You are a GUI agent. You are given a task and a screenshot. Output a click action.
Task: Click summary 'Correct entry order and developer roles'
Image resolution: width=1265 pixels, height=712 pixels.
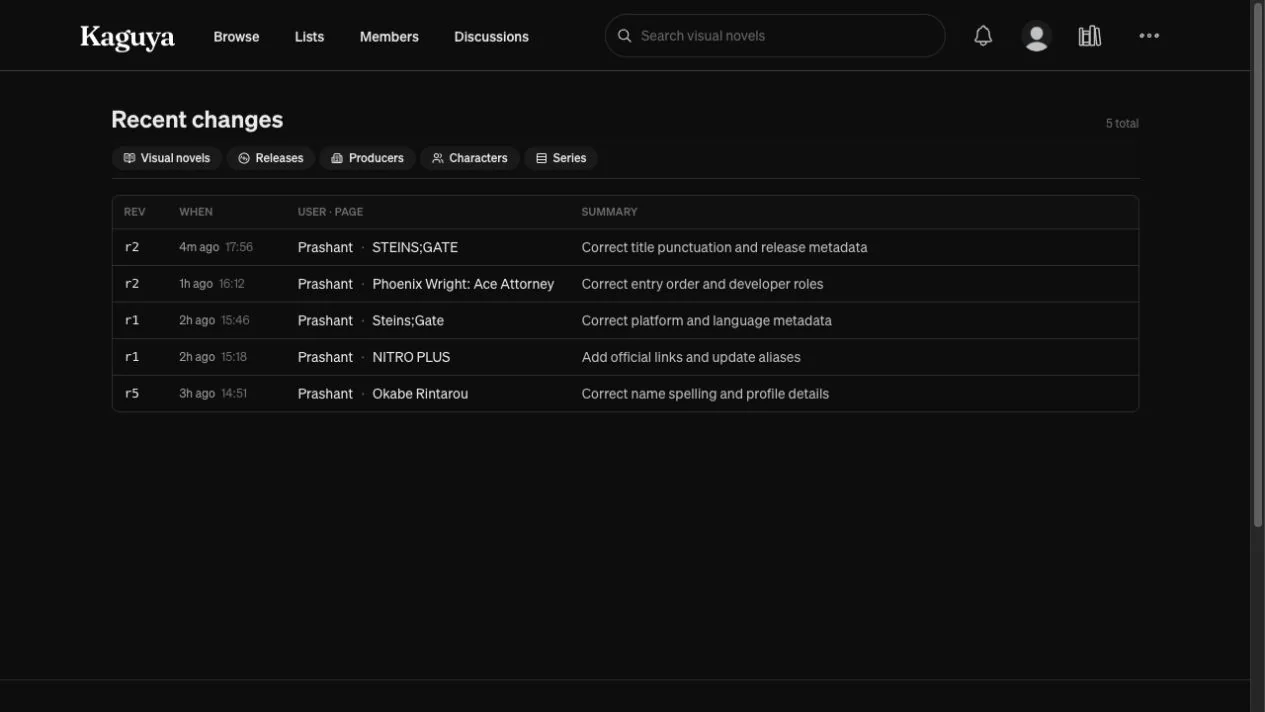pos(702,284)
